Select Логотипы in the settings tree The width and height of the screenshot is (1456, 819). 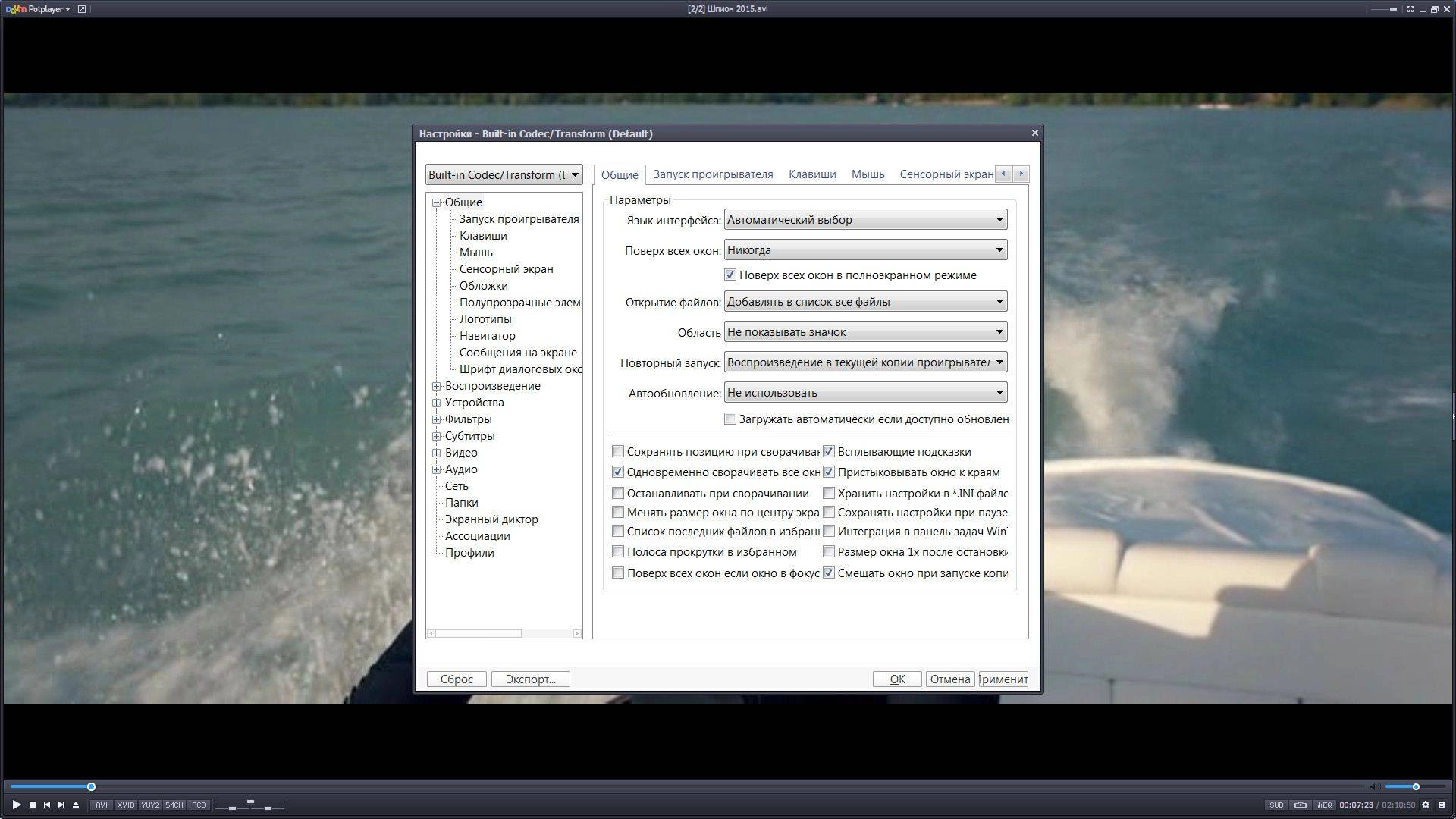[485, 319]
